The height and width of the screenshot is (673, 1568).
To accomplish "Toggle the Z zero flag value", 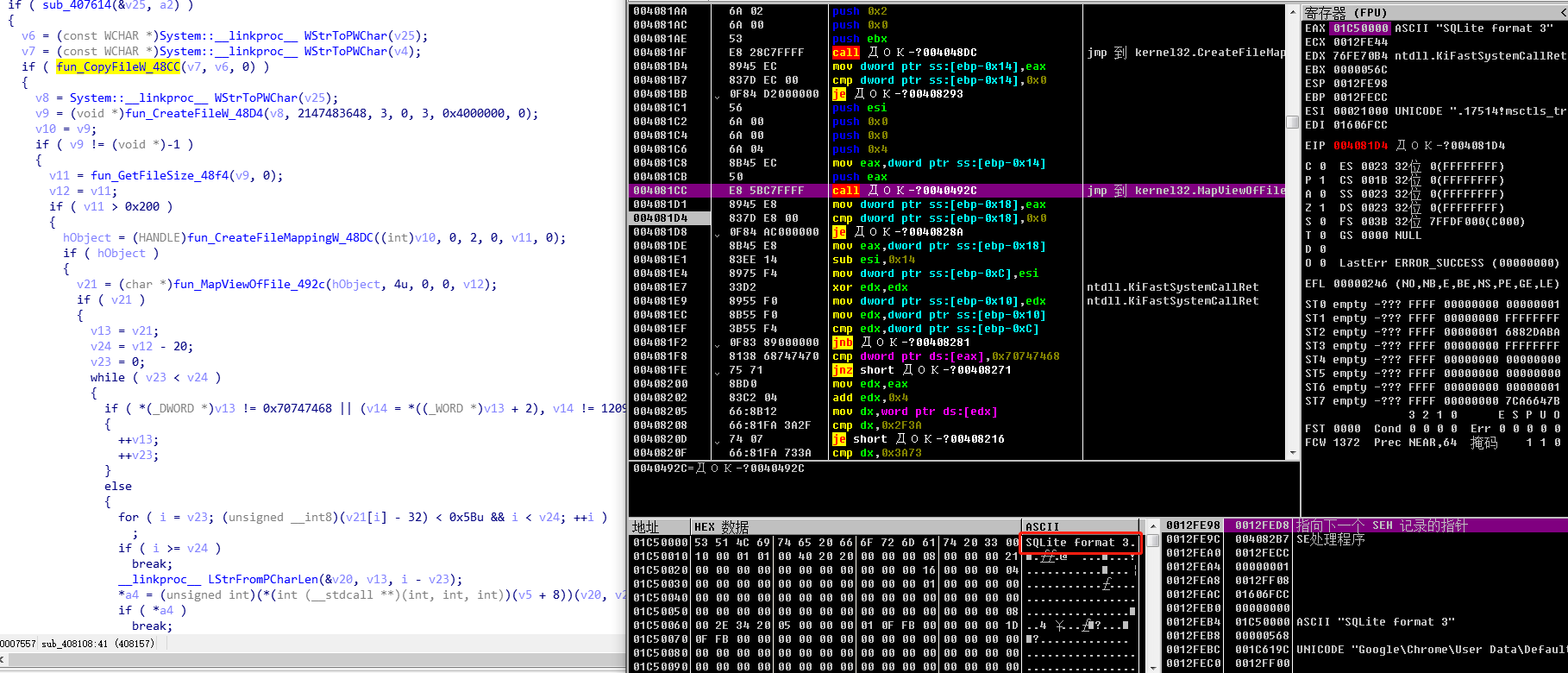I will click(x=1322, y=208).
